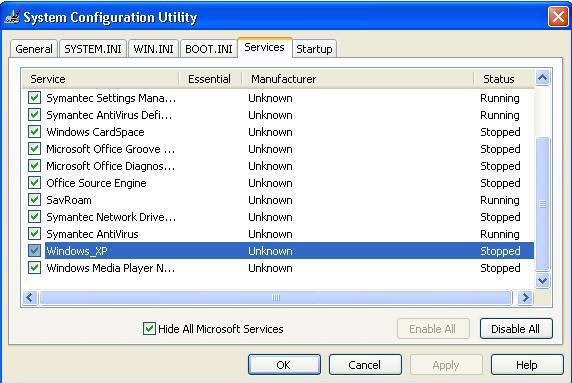
Task: Uncheck the Windows_XP service checkbox
Action: pos(34,251)
